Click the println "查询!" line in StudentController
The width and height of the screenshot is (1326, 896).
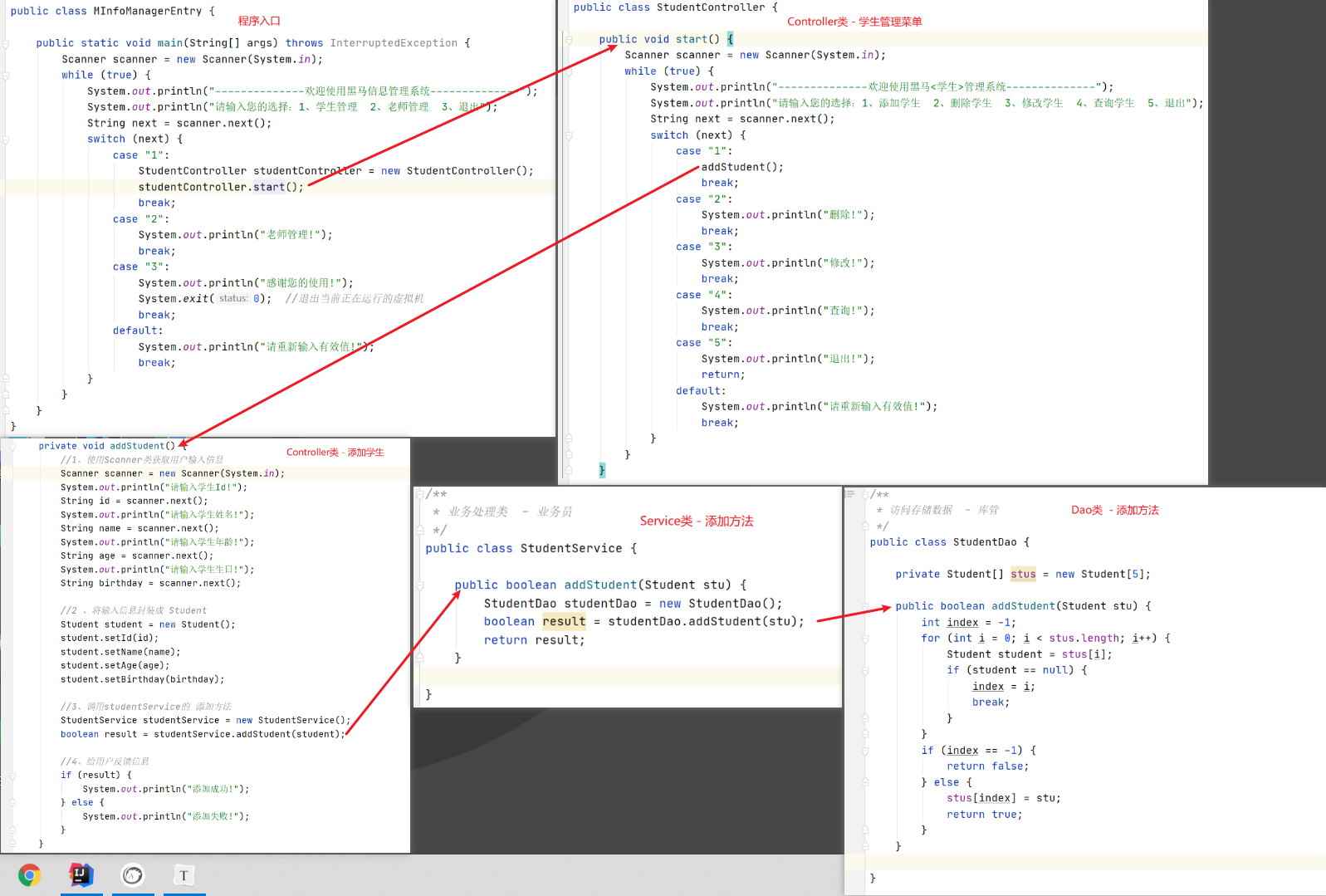click(x=788, y=311)
